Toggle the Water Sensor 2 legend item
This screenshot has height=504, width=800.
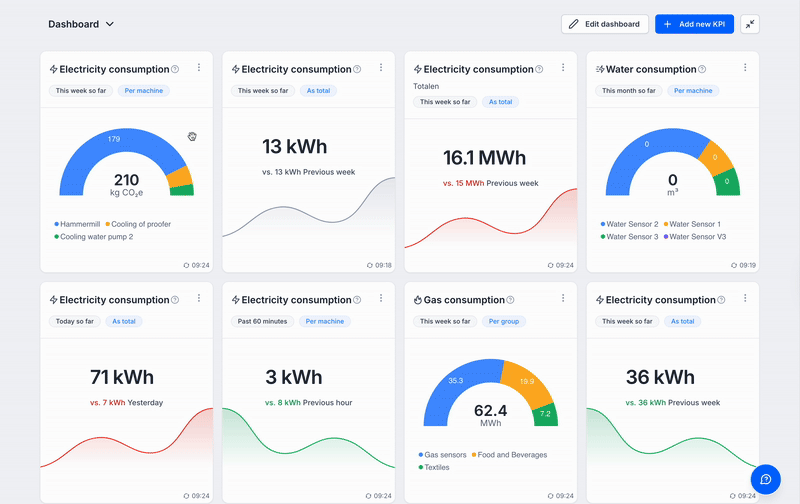click(630, 224)
